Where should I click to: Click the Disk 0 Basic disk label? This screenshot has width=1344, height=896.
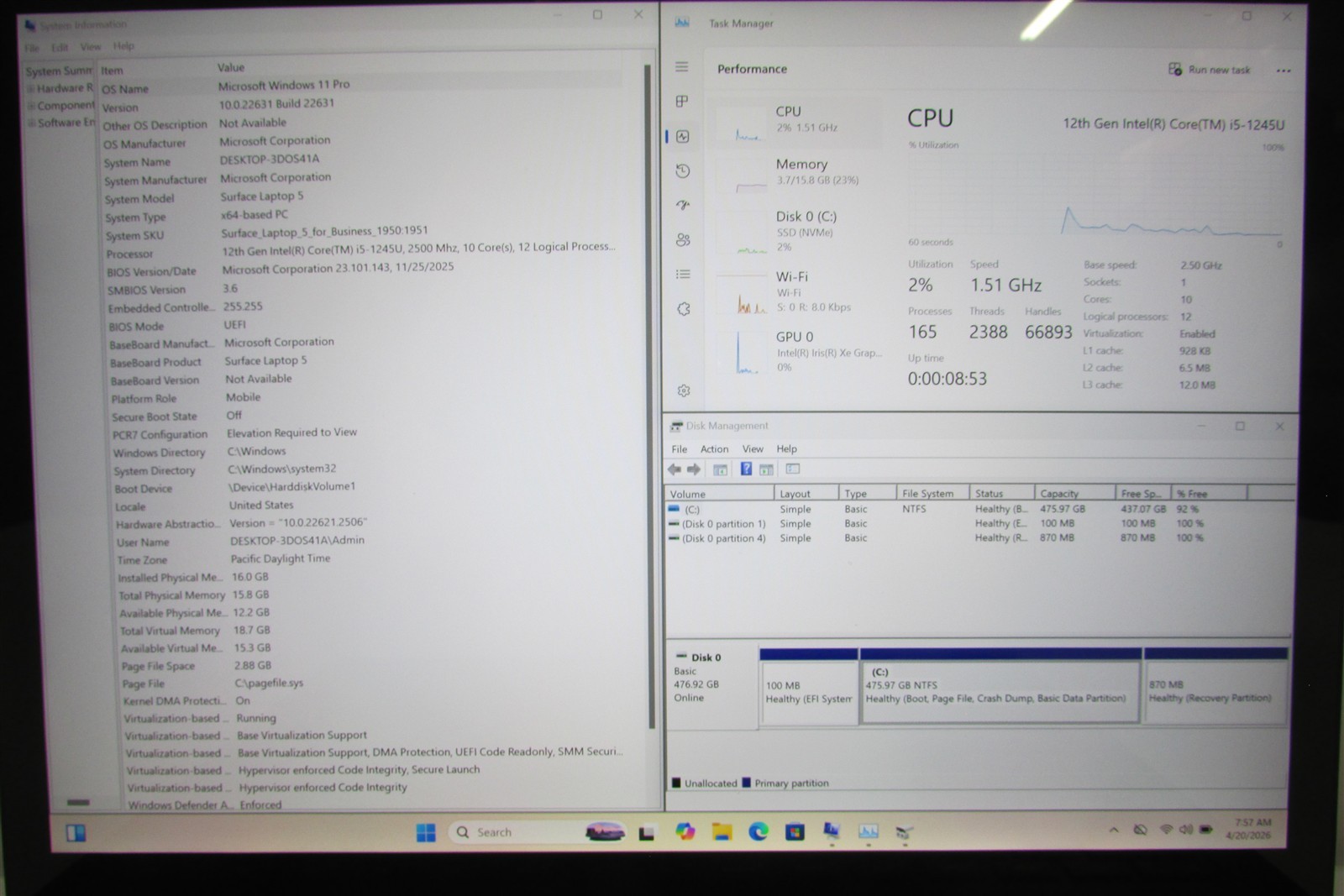click(x=712, y=684)
